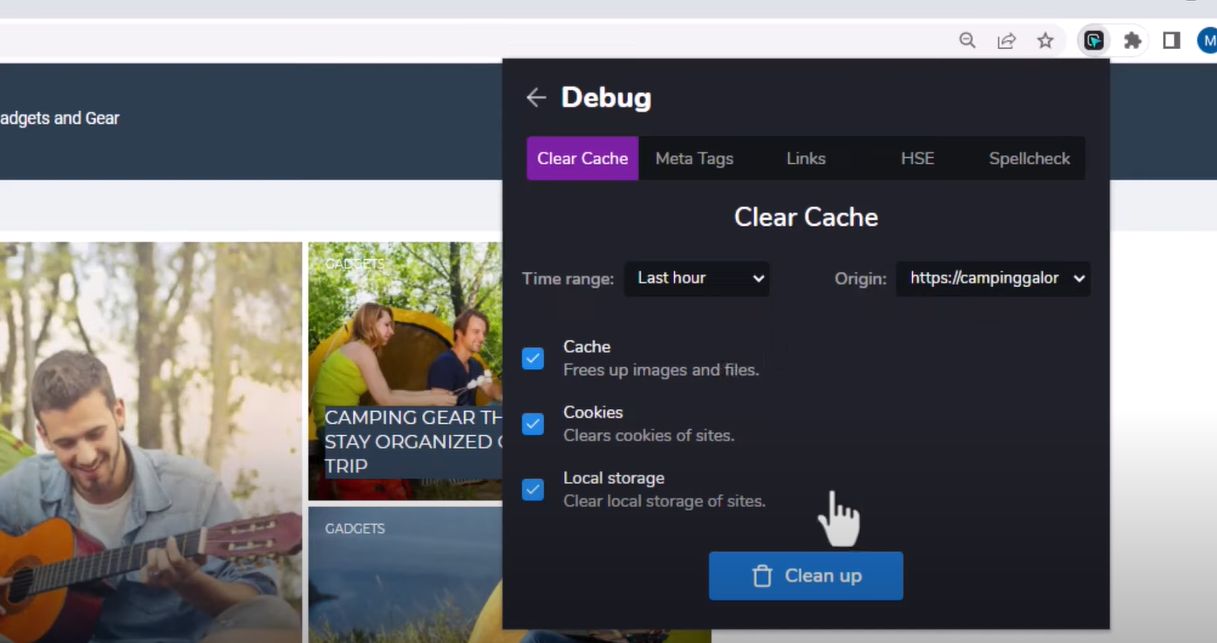Screen dimensions: 1217x643
Task: Open the Chrome profile avatar
Action: (x=1207, y=41)
